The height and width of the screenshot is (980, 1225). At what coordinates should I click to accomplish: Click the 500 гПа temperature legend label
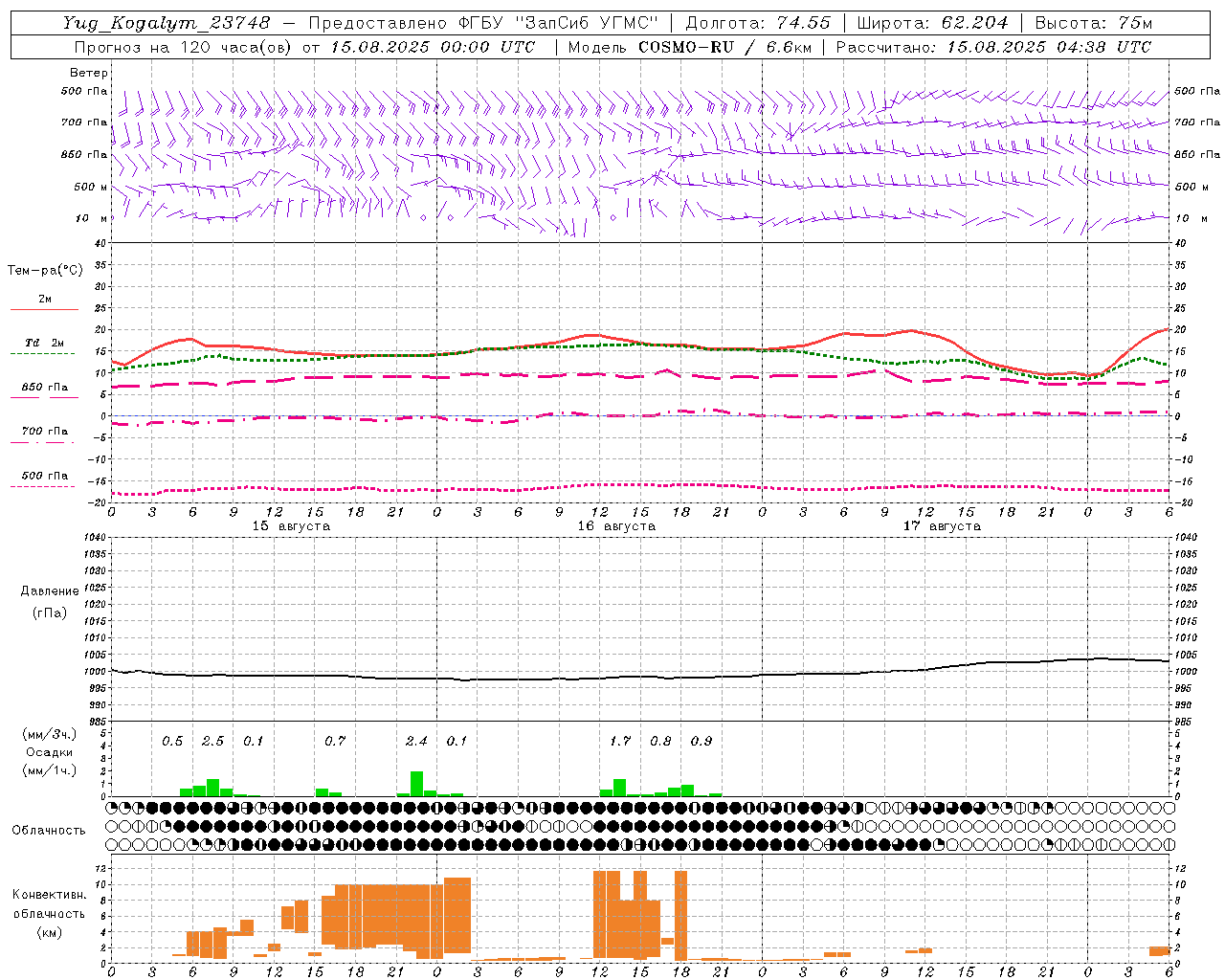click(x=45, y=476)
